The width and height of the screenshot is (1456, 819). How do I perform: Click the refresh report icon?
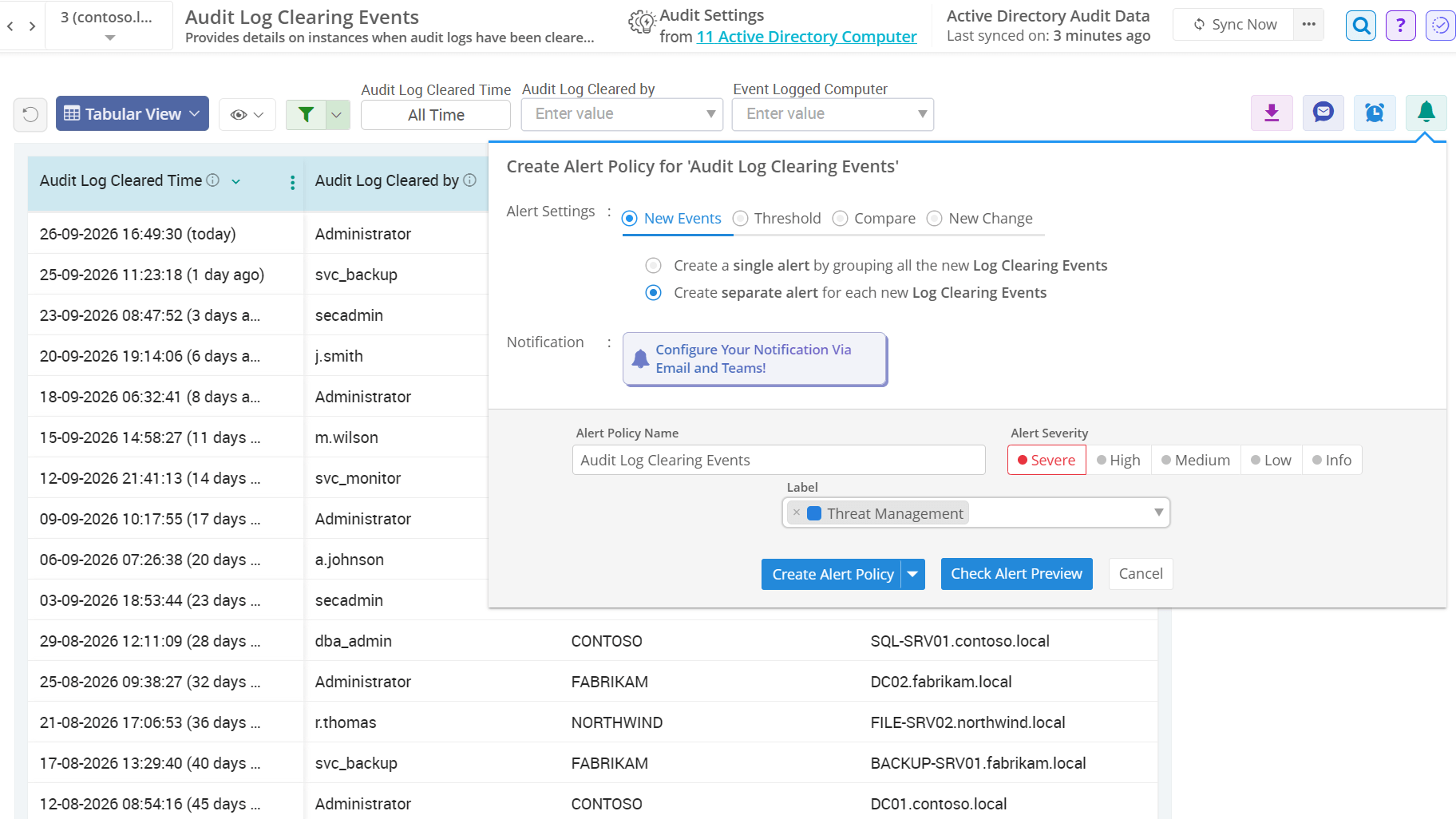pos(30,114)
